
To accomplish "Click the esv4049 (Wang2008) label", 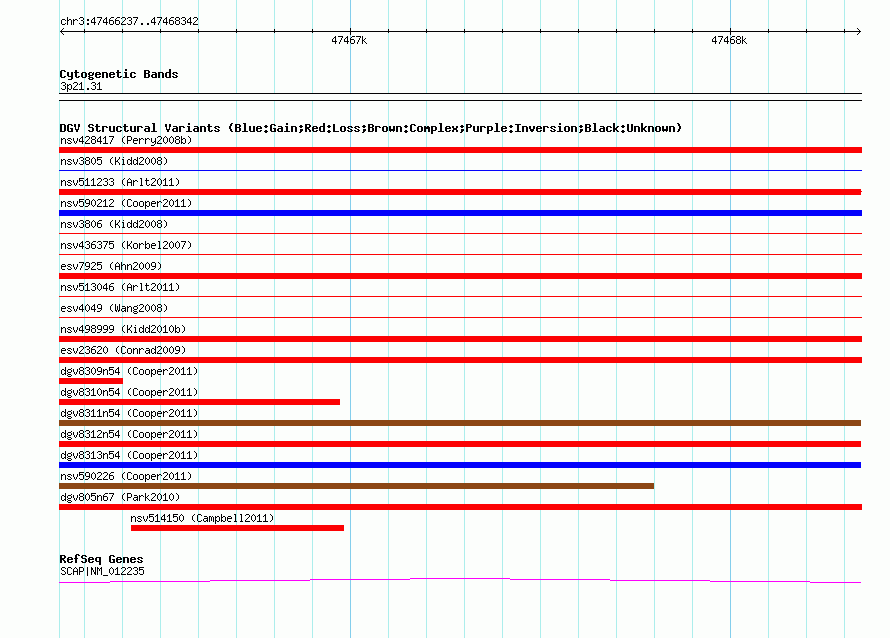I will 114,308.
